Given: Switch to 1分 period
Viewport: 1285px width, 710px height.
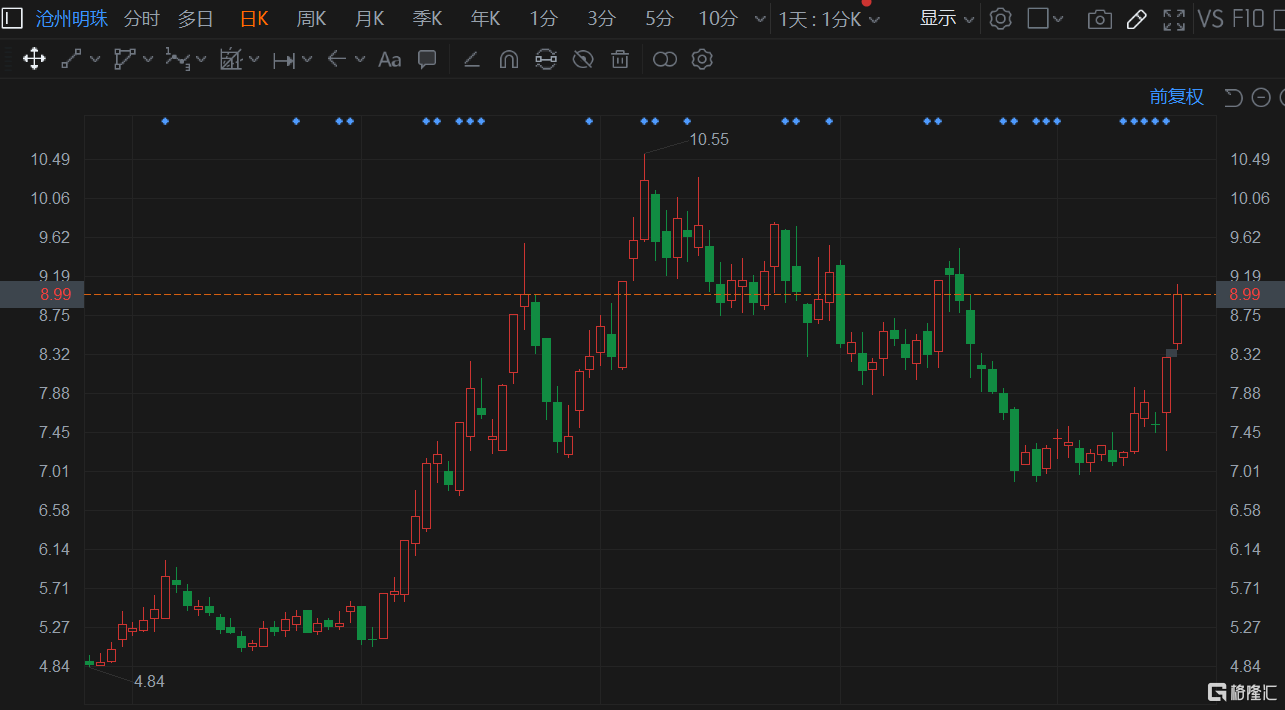Looking at the screenshot, I should tap(544, 18).
